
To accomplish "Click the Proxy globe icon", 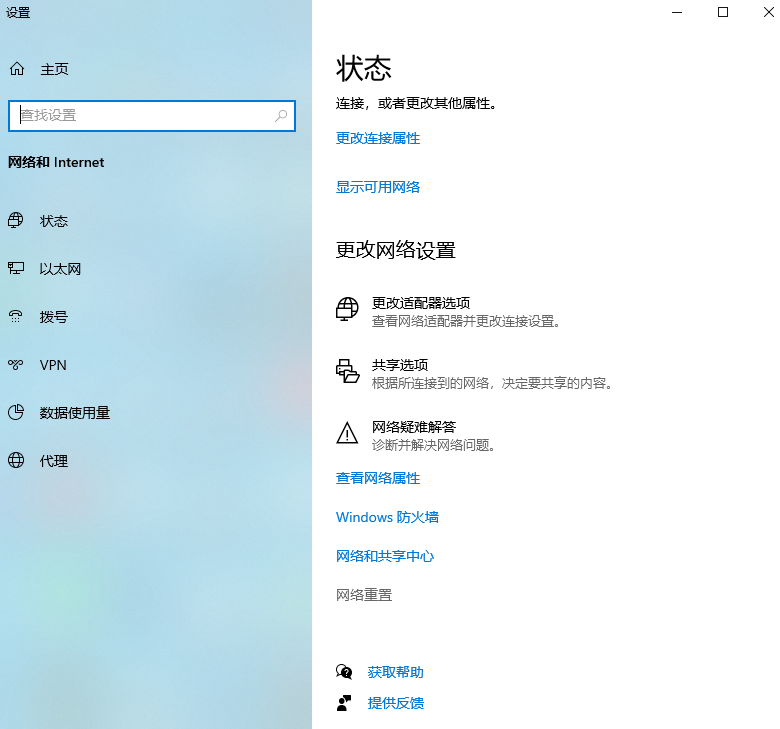I will pyautogui.click(x=16, y=461).
